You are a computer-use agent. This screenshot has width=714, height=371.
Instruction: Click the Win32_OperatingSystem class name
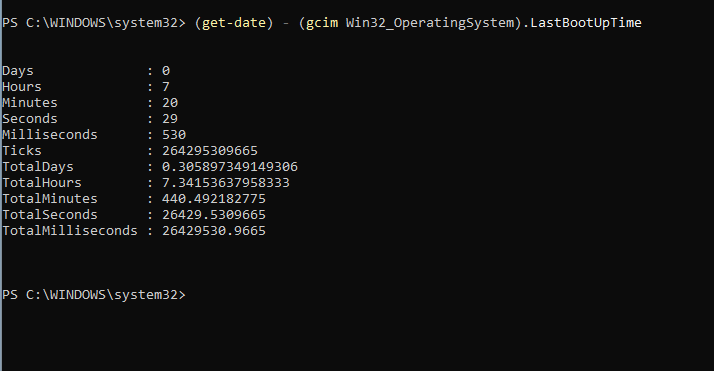(x=430, y=23)
